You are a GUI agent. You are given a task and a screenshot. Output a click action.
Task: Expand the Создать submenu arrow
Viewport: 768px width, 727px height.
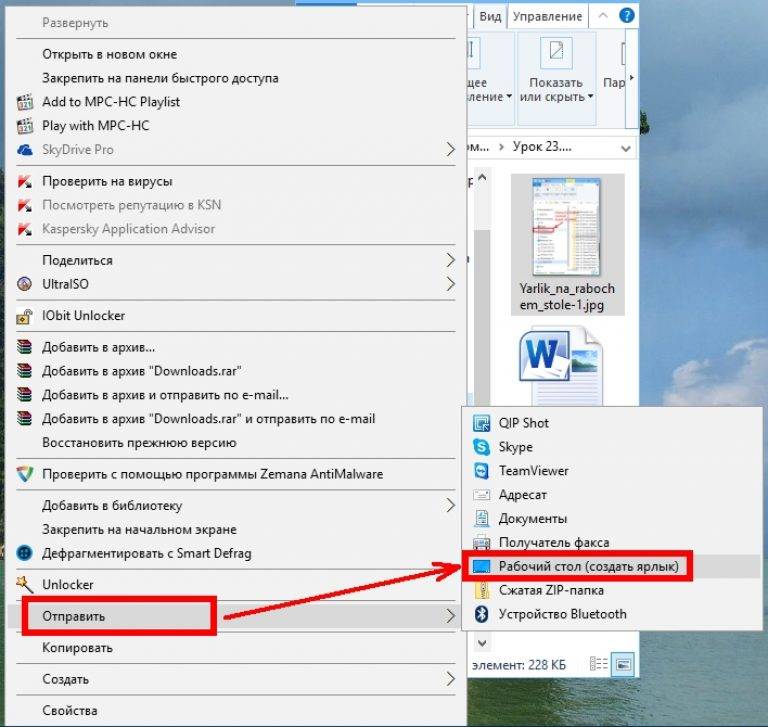[450, 679]
